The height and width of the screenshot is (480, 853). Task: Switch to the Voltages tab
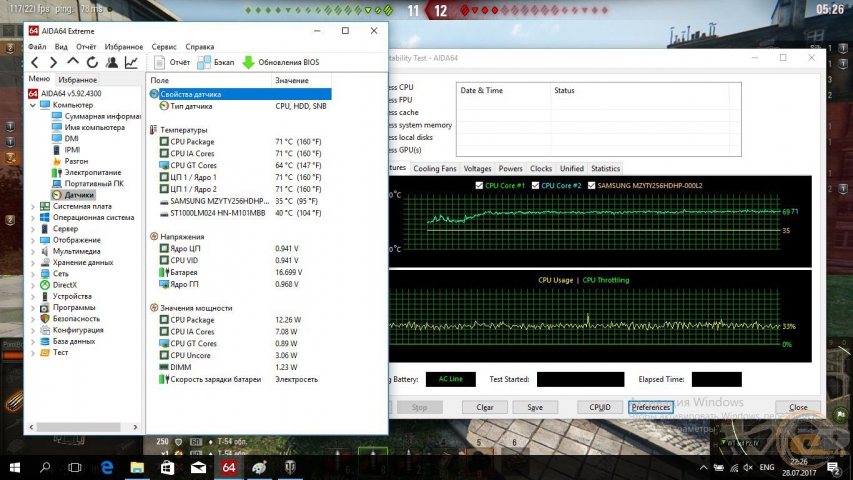(x=477, y=169)
